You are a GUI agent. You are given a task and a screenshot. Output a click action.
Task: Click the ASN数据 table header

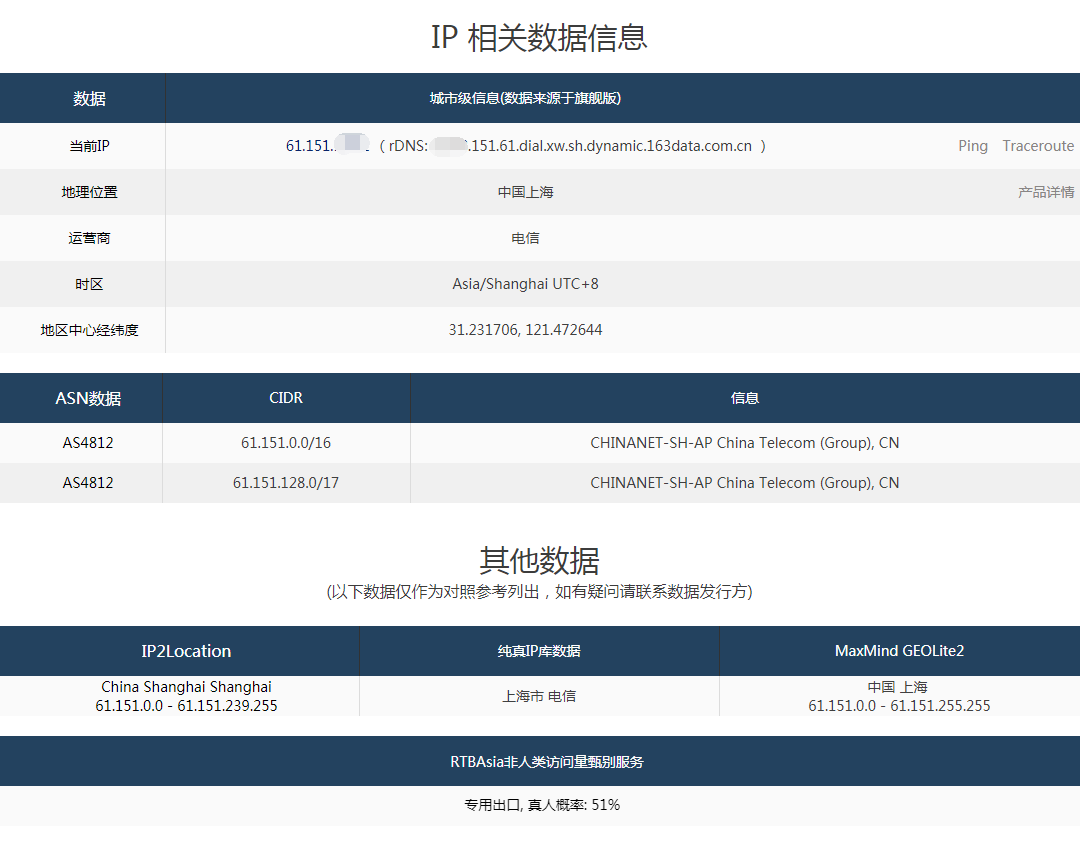tap(88, 399)
